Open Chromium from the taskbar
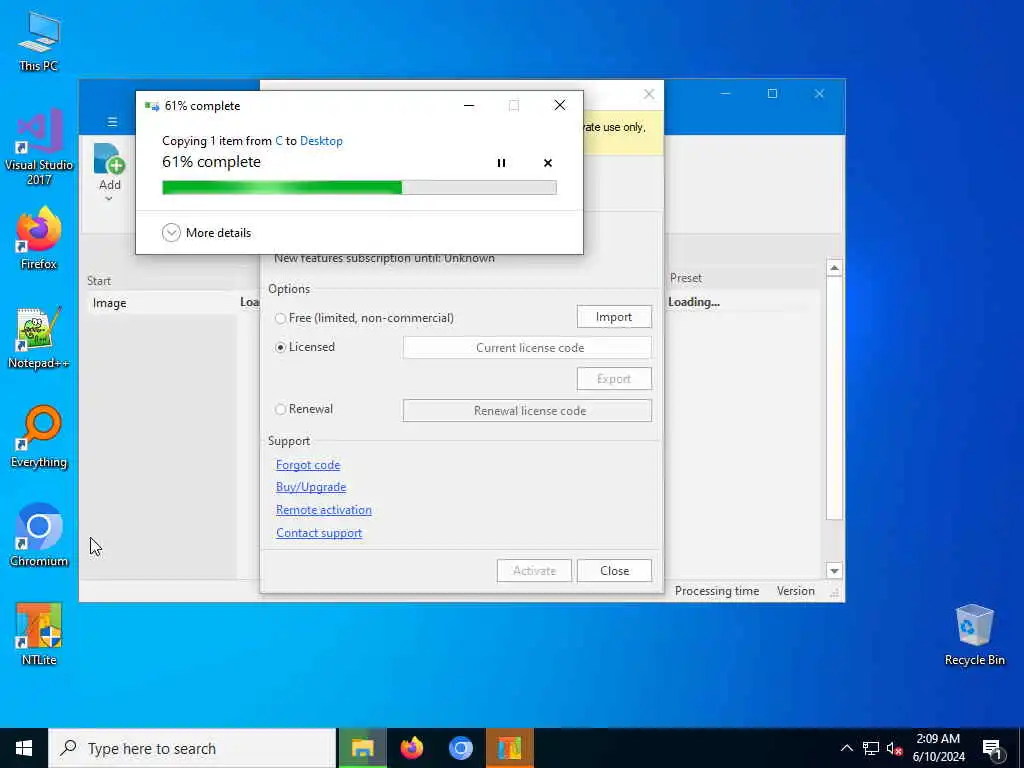 460,748
